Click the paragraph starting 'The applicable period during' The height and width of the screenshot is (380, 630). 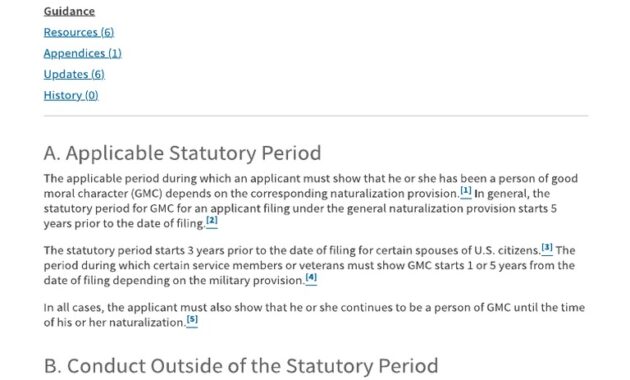coord(311,201)
